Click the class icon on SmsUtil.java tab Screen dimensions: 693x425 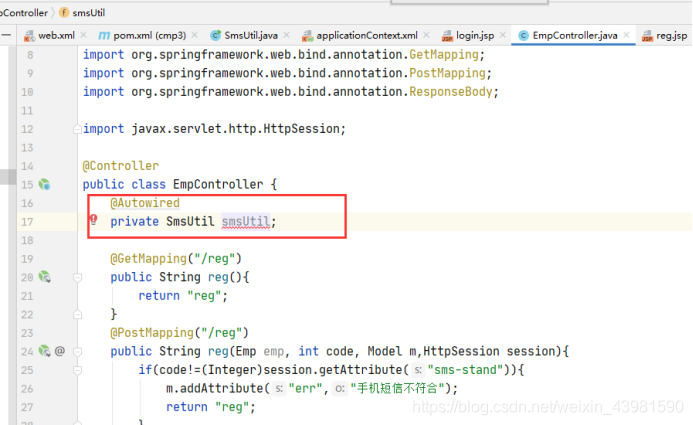[216, 35]
